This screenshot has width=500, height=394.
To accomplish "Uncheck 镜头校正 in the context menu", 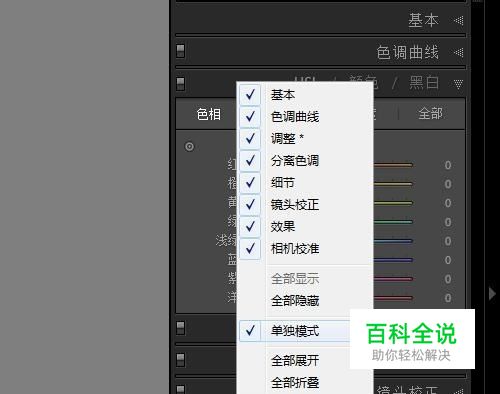I will click(305, 205).
